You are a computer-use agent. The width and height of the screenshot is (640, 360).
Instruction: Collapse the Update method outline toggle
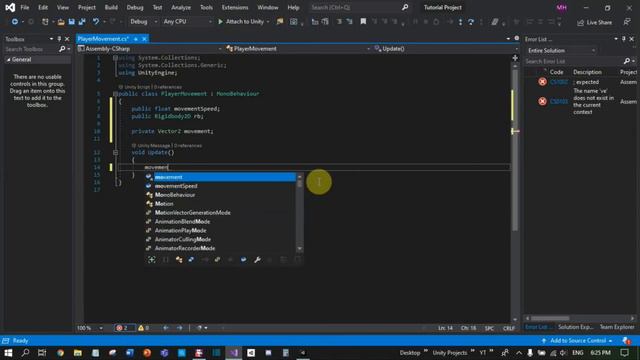pos(116,152)
